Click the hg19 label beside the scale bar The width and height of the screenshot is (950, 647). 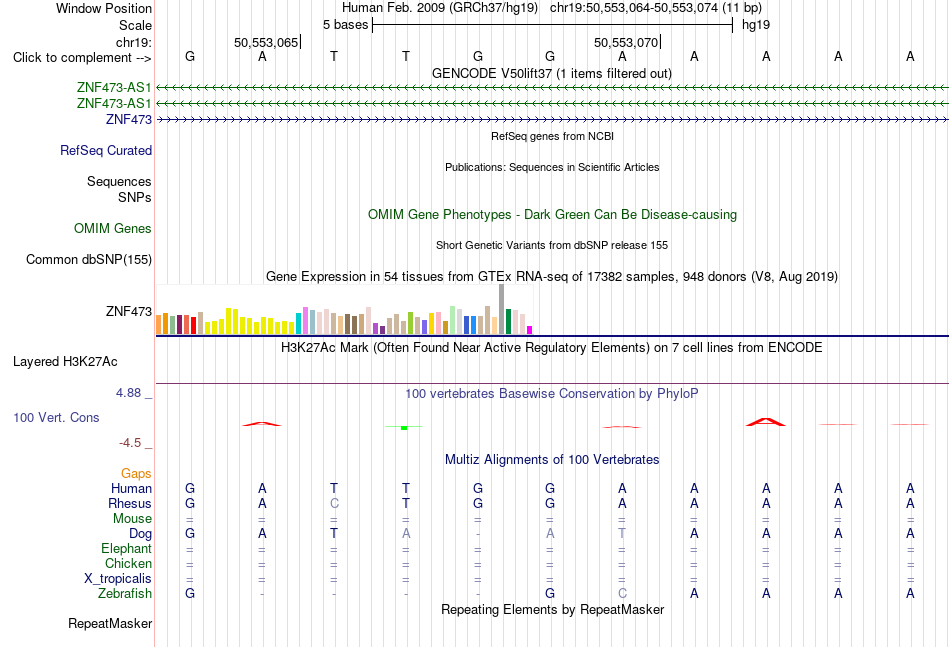[756, 25]
